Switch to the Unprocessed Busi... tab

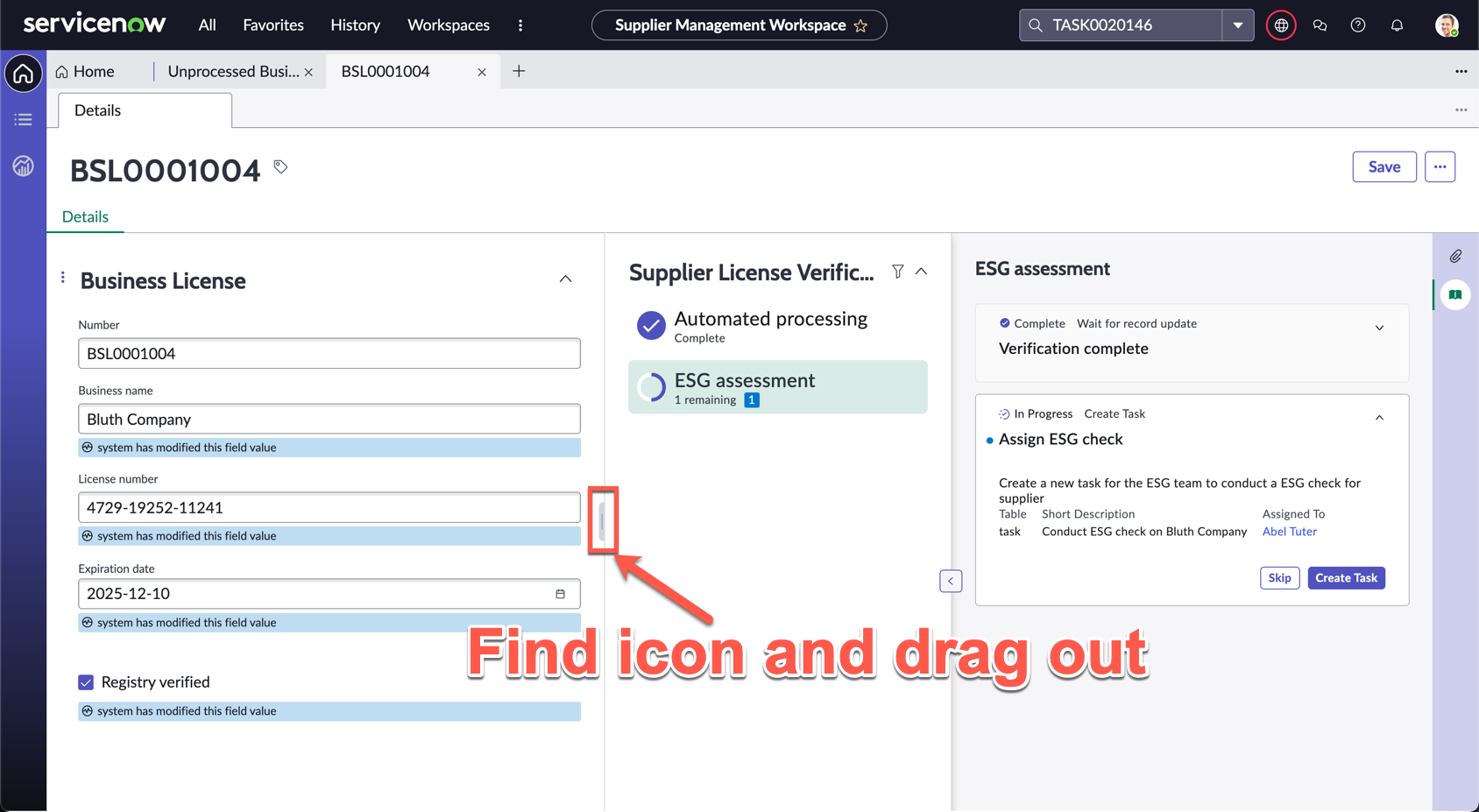[x=233, y=72]
